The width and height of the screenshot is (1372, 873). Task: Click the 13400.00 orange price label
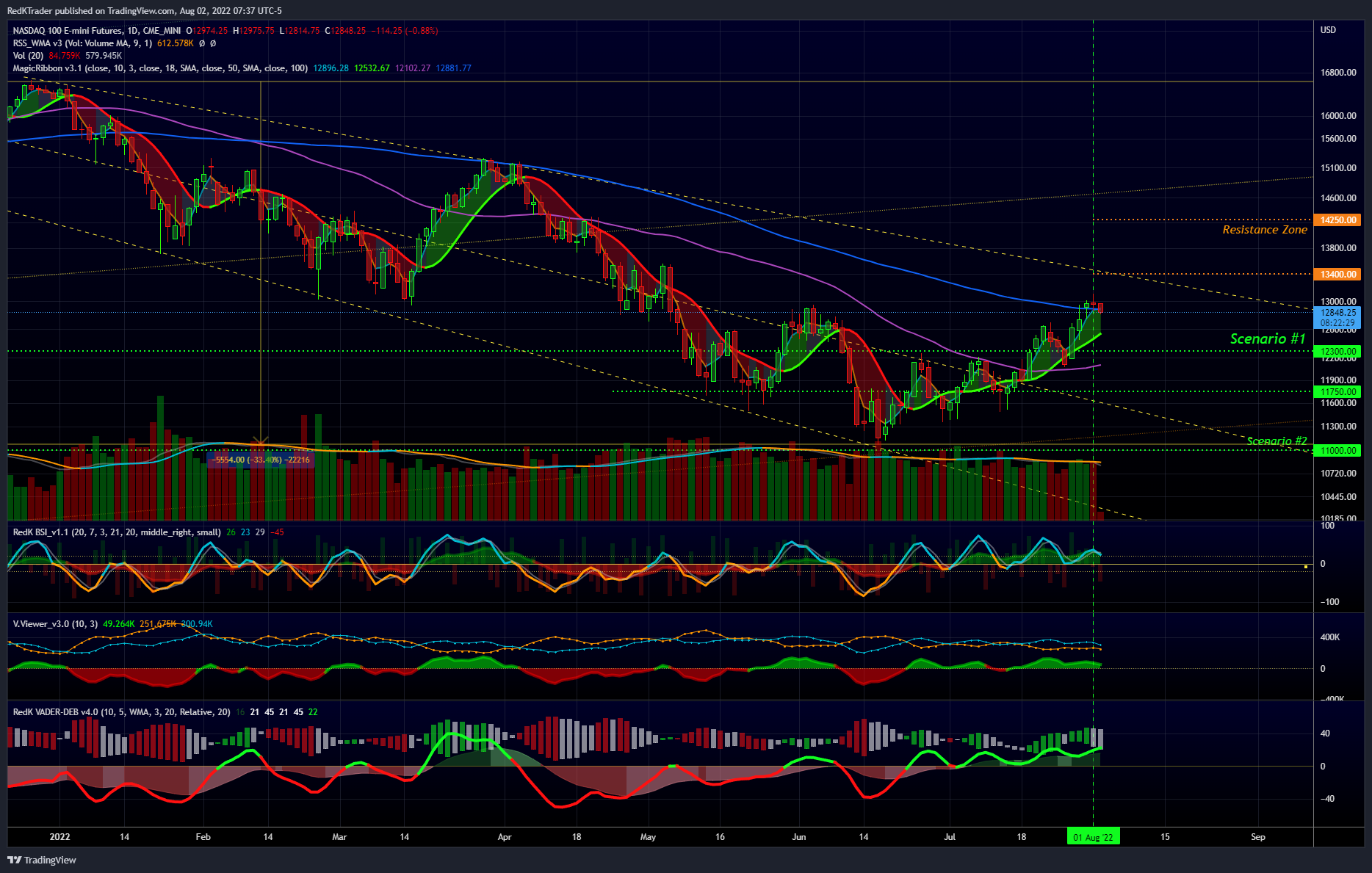[1337, 275]
